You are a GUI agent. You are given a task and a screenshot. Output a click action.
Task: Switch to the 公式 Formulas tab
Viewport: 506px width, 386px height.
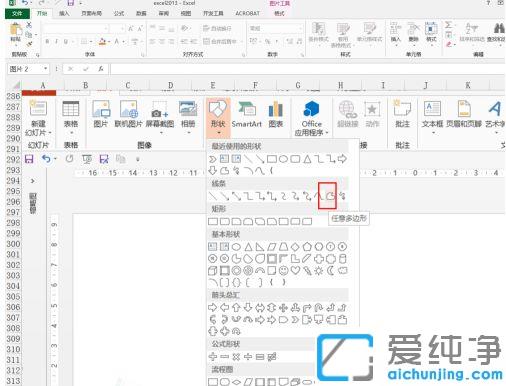tap(119, 13)
